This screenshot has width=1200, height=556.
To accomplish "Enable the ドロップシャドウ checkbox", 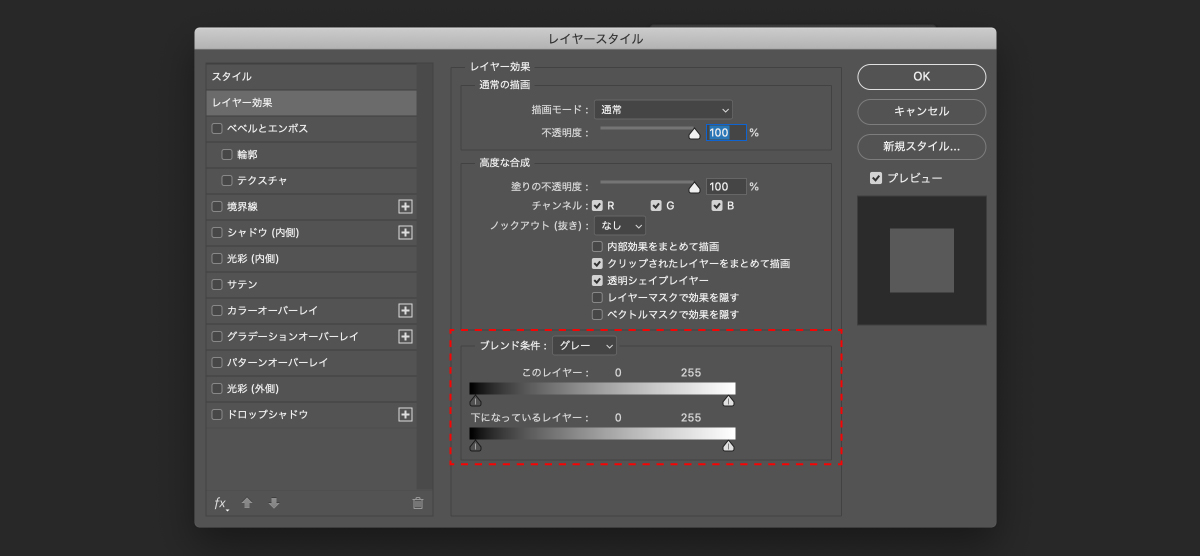I will coord(217,415).
